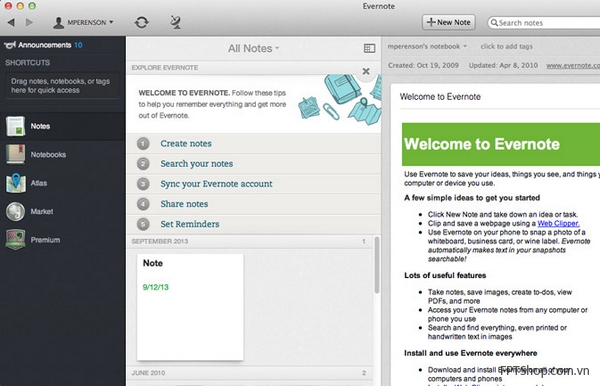
Task: Open Announcements in the sidebar
Action: pos(44,45)
